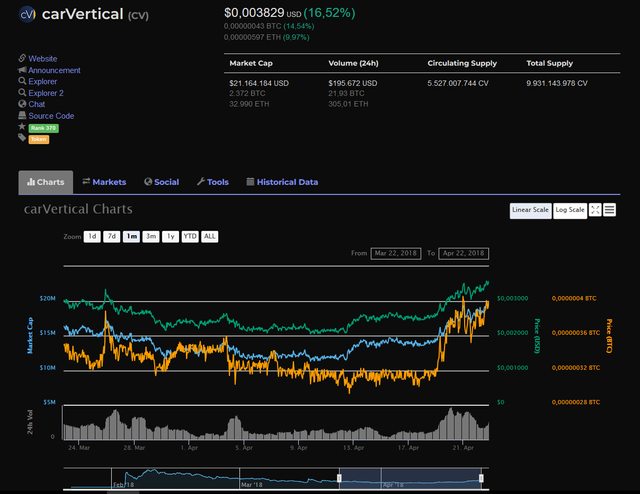Click the chain link icon beside Website

pos(22,58)
